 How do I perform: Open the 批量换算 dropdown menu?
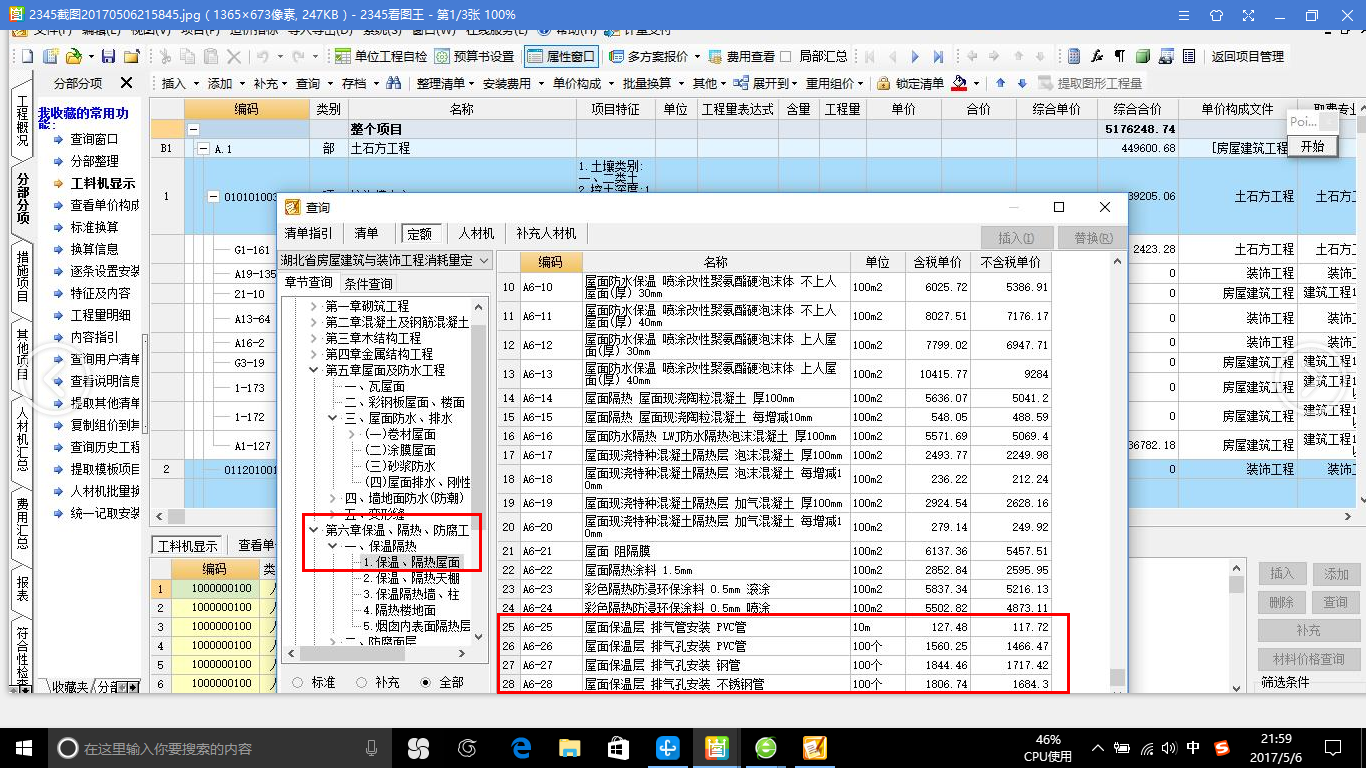click(x=653, y=84)
